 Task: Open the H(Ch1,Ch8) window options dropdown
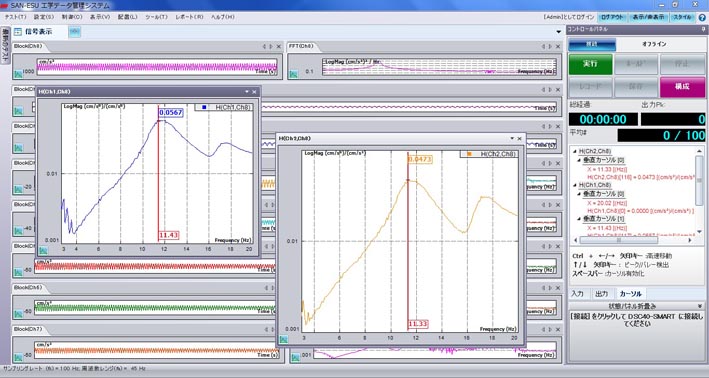click(x=247, y=92)
